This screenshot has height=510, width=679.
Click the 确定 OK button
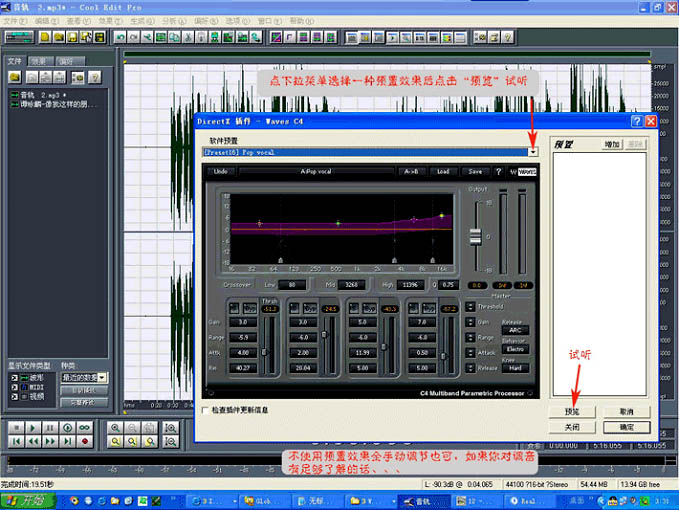pyautogui.click(x=626, y=426)
